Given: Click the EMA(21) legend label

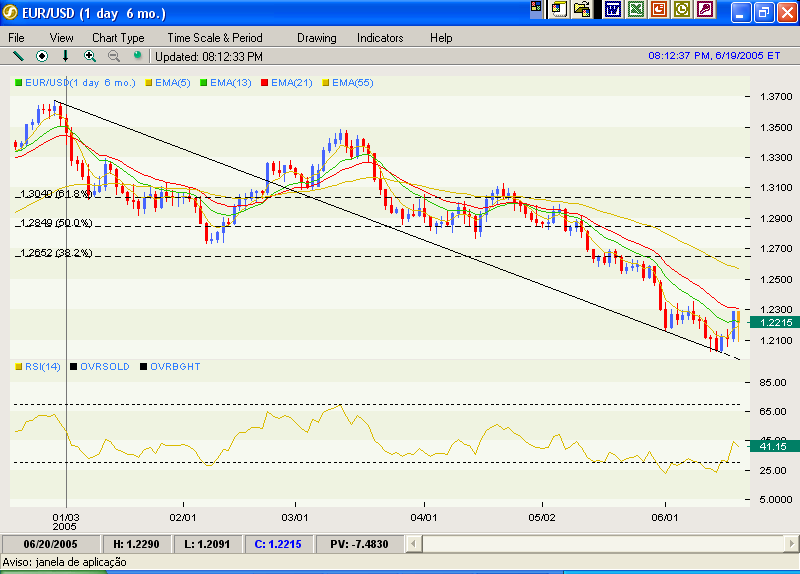Looking at the screenshot, I should pyautogui.click(x=291, y=83).
